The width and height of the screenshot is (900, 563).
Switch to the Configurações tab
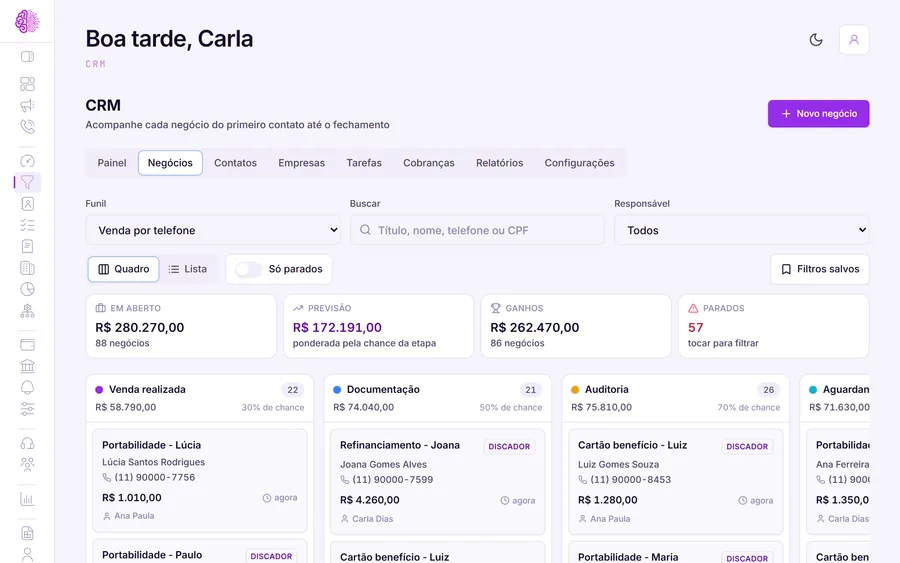[579, 163]
